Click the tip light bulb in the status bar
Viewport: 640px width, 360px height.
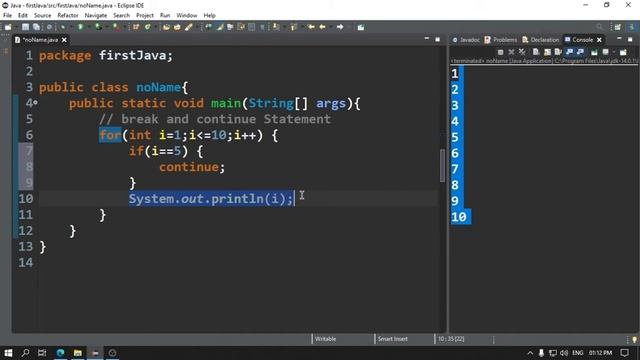click(x=634, y=339)
